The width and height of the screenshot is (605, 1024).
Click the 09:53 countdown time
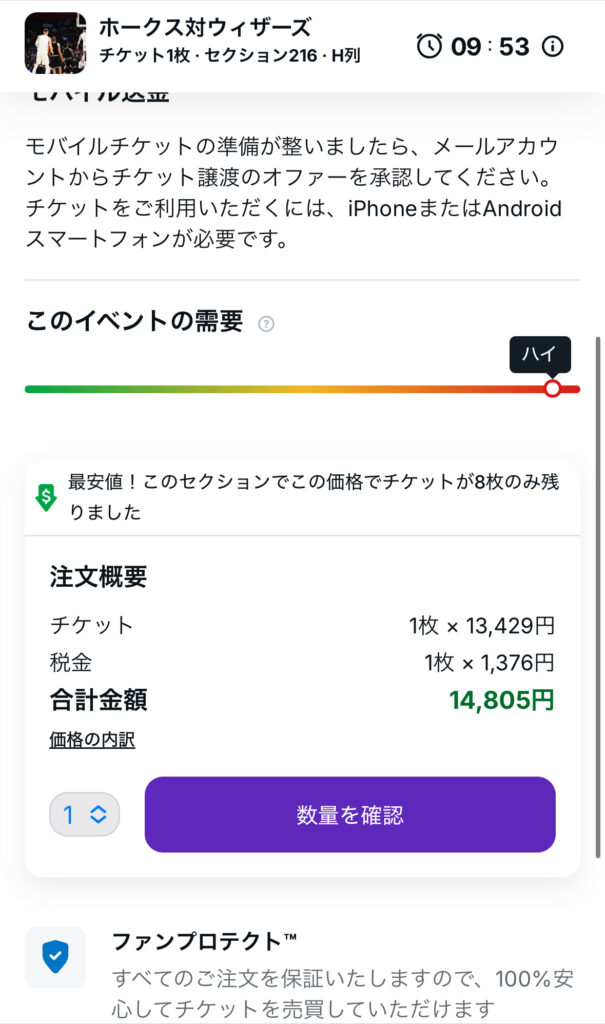pyautogui.click(x=488, y=46)
